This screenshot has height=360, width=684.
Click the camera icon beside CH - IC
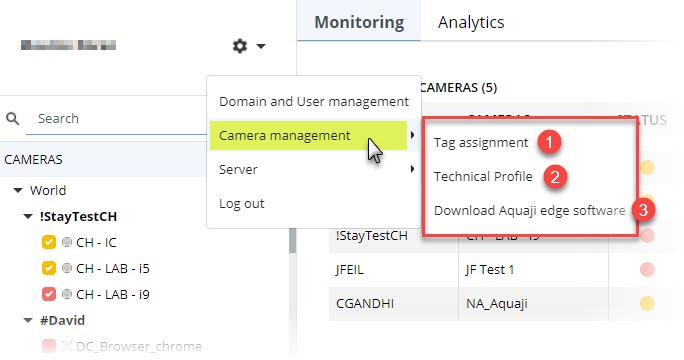(x=67, y=242)
